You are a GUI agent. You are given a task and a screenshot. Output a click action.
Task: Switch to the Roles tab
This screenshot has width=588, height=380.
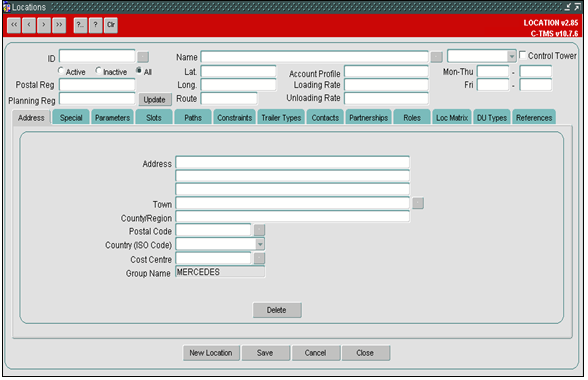click(x=412, y=118)
